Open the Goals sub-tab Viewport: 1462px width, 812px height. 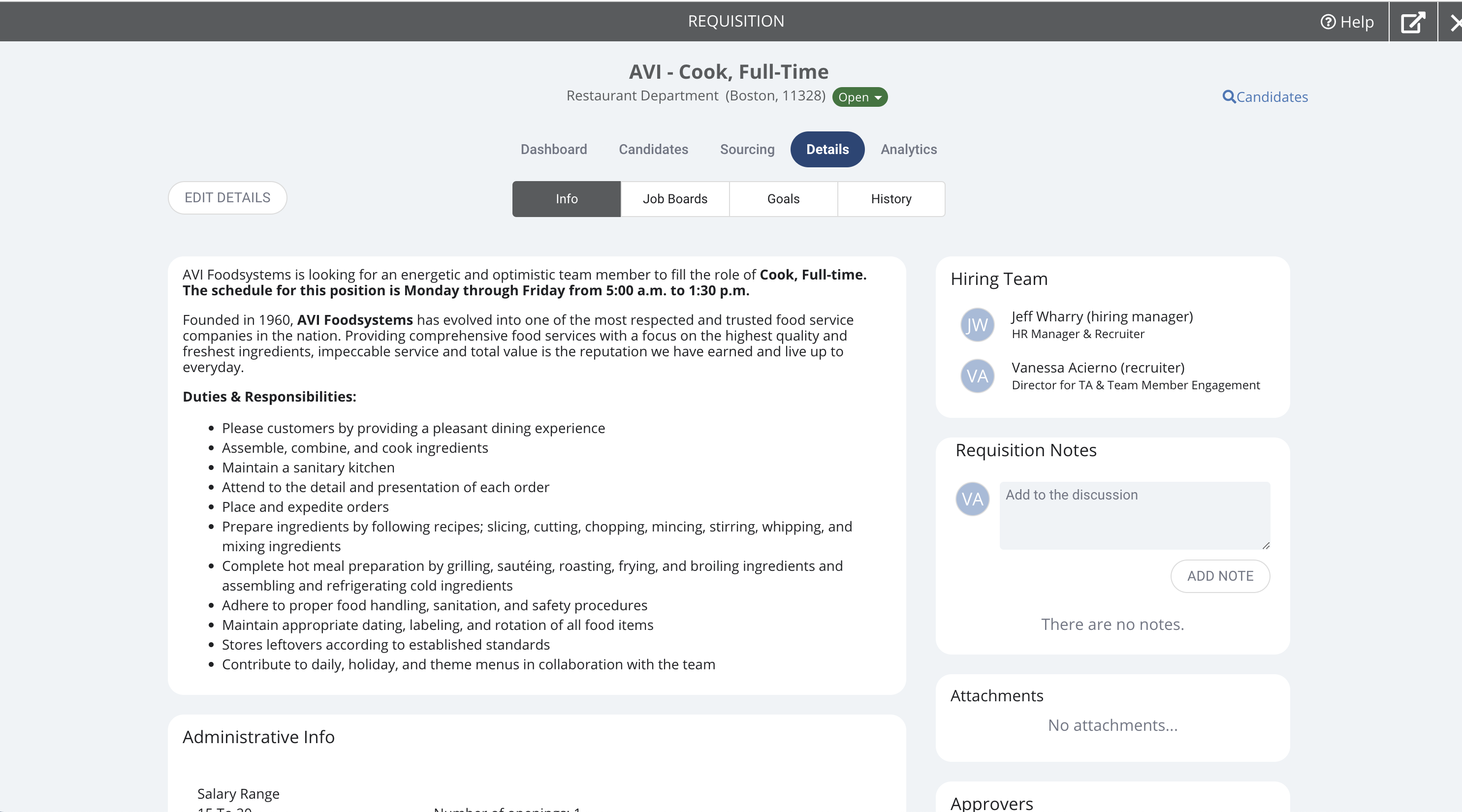click(783, 199)
